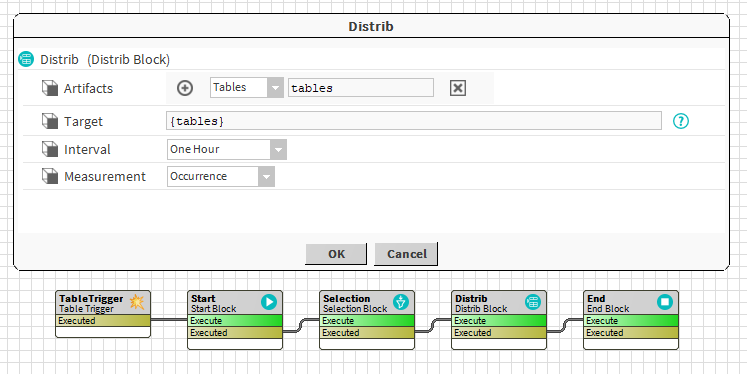Remove the tables artifact with X icon
Viewport: 747px width, 374px height.
pos(458,88)
